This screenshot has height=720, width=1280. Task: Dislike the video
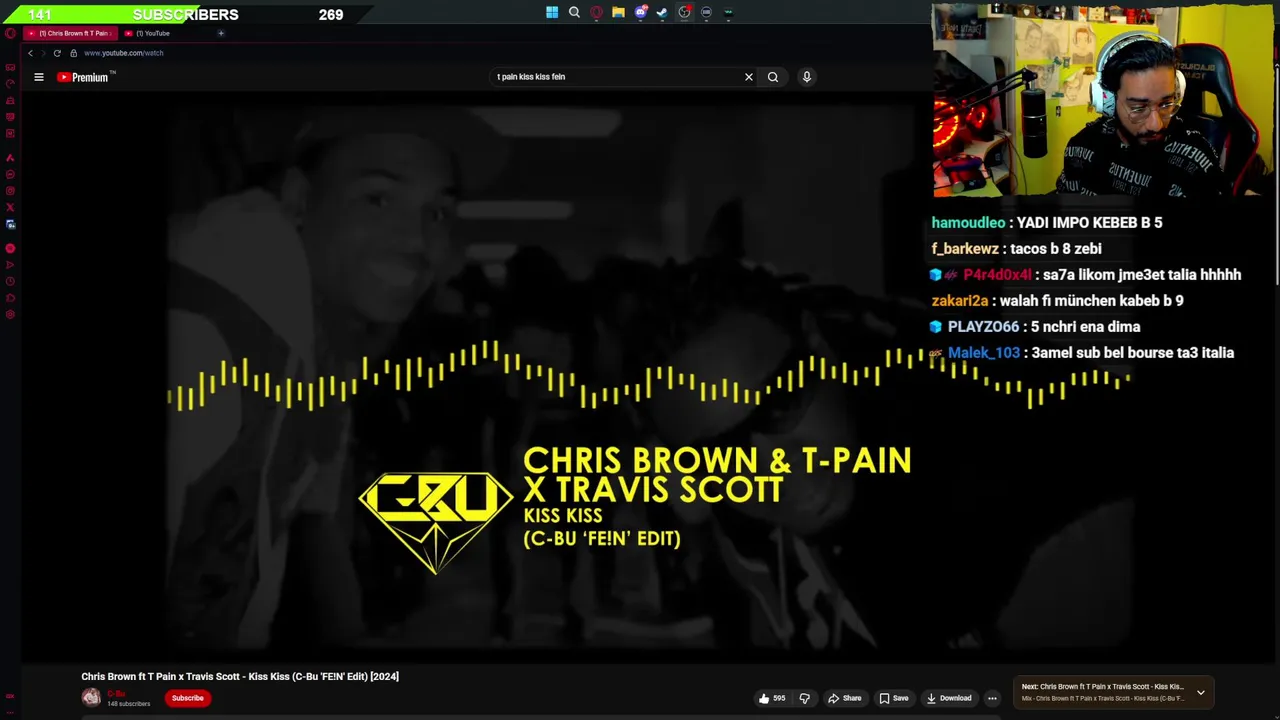click(x=804, y=698)
